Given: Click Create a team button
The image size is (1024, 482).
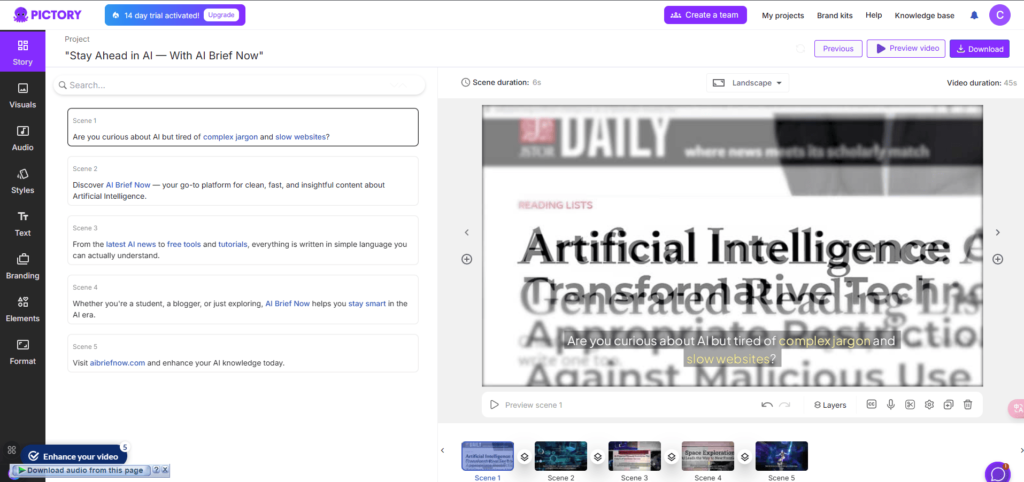Looking at the screenshot, I should [x=705, y=15].
